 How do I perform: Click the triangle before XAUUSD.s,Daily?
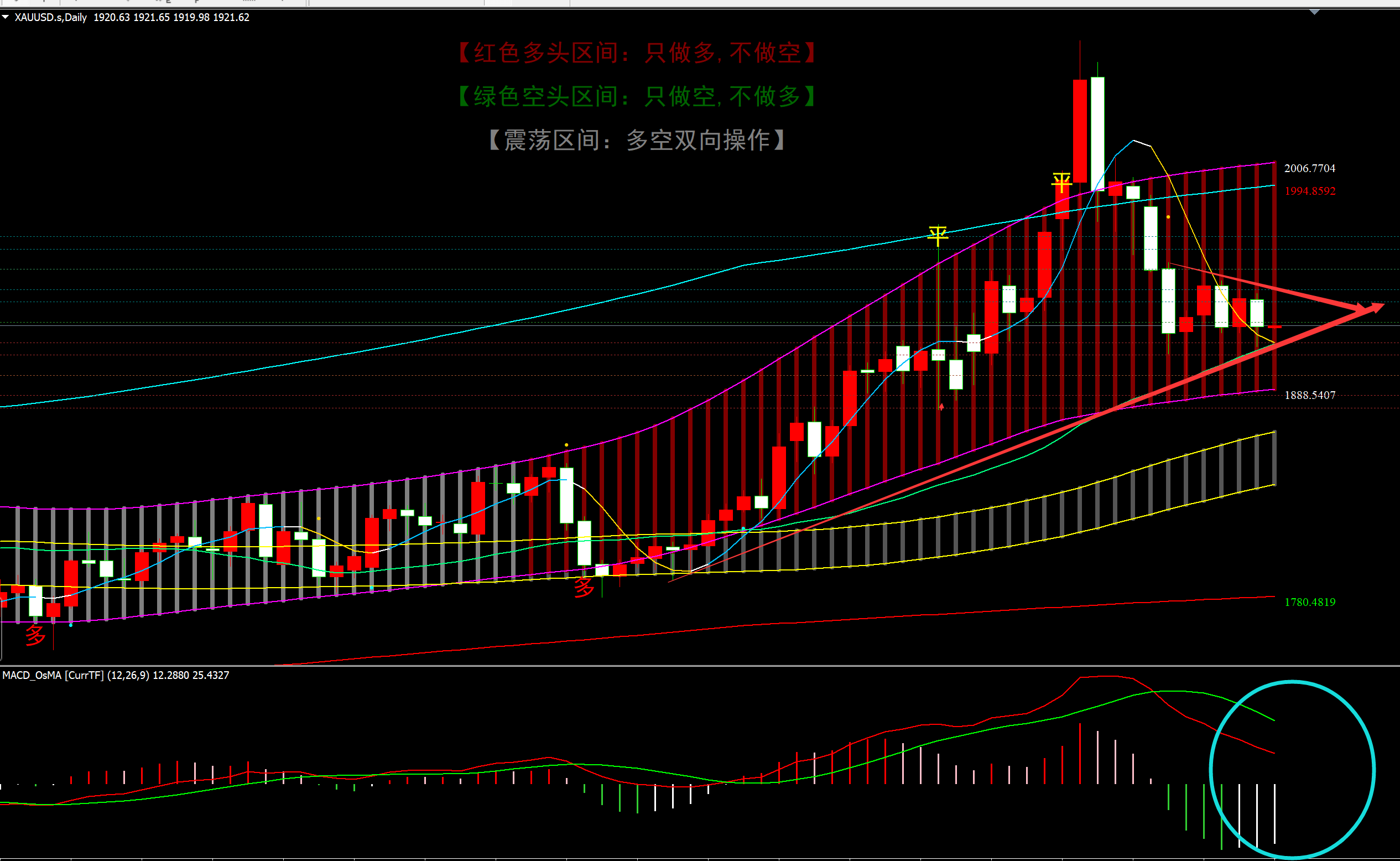[x=5, y=17]
